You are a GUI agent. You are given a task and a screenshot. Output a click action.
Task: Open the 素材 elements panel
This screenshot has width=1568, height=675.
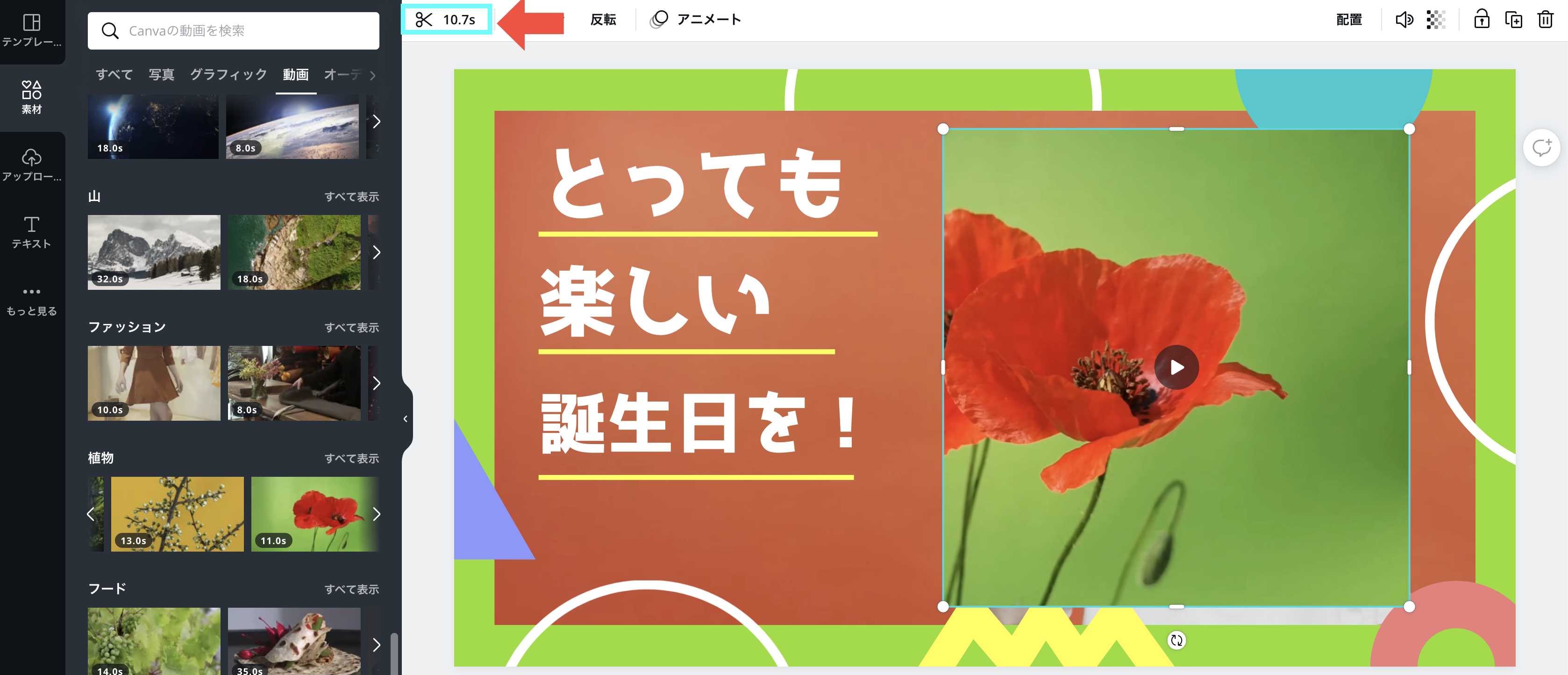(x=32, y=98)
